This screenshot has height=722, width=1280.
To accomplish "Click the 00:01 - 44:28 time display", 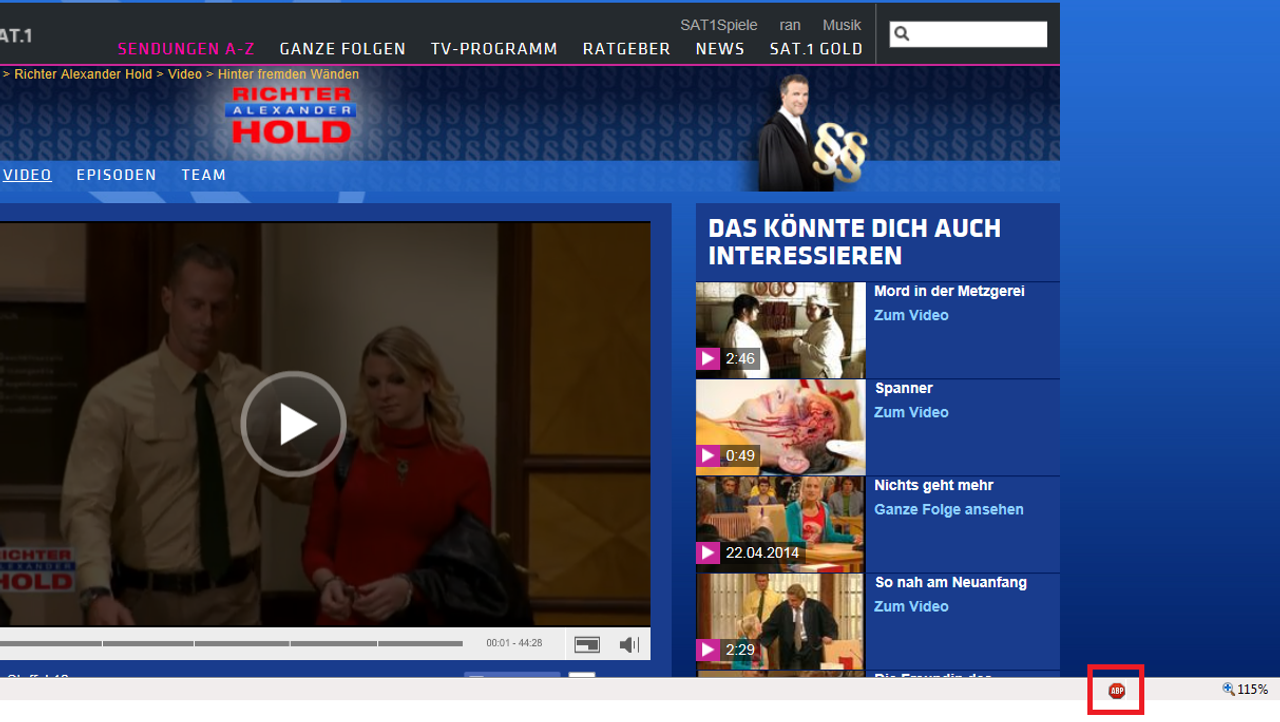I will point(514,643).
